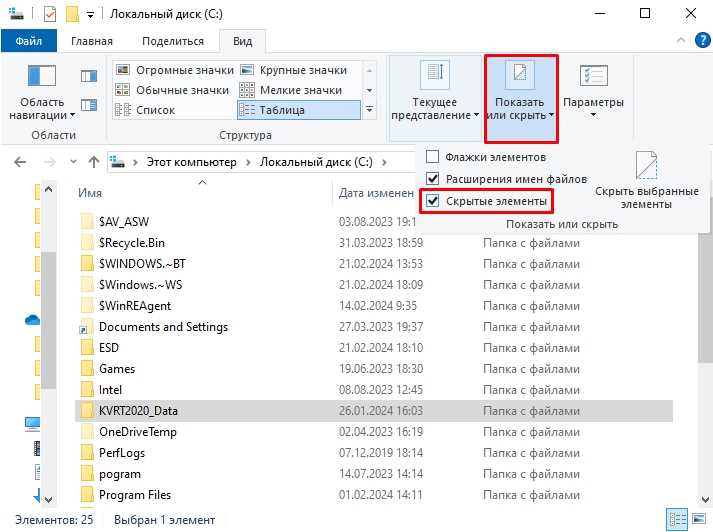Switch to the Главная tab

tap(92, 41)
